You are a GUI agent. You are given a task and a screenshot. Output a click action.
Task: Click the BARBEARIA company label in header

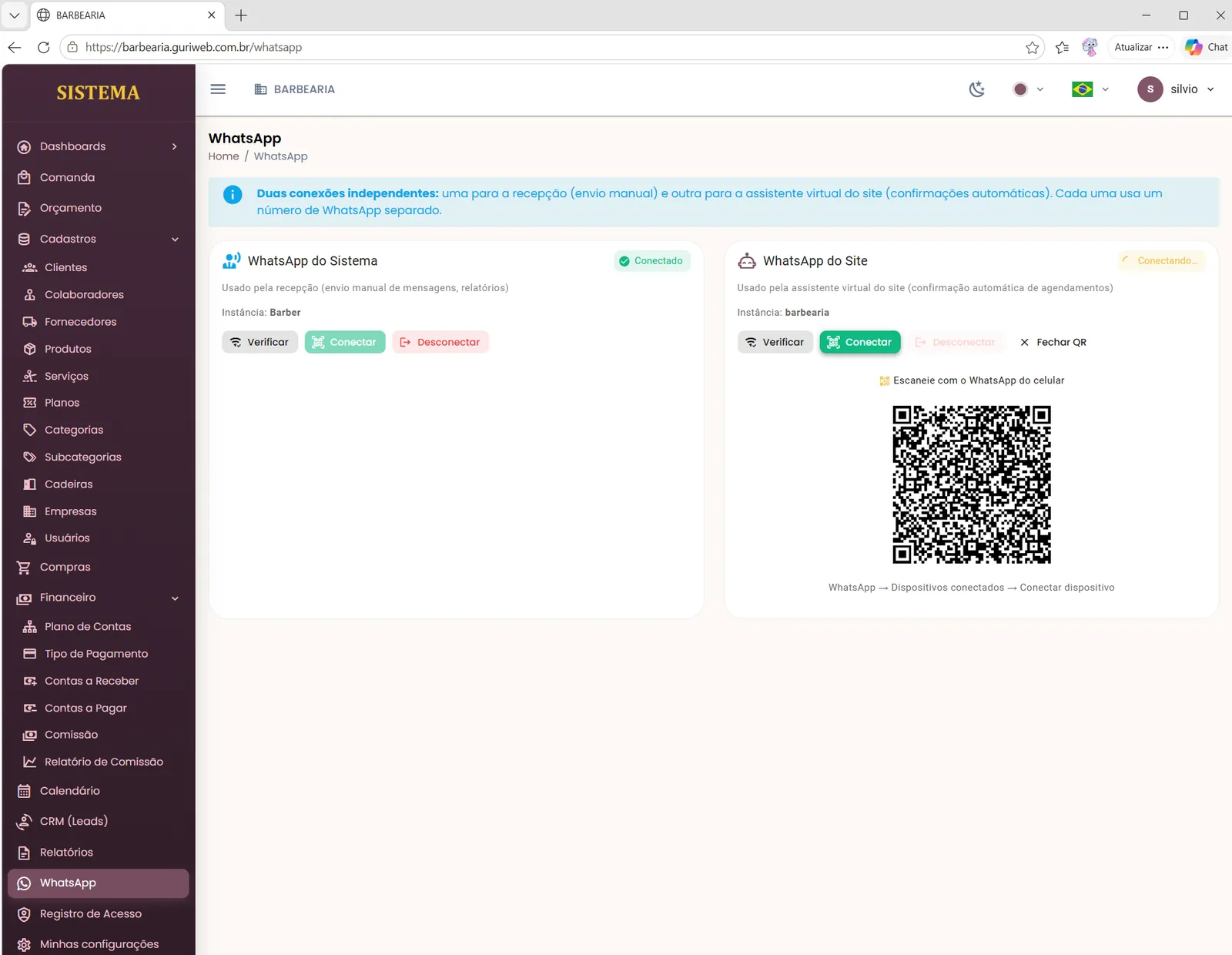(295, 89)
